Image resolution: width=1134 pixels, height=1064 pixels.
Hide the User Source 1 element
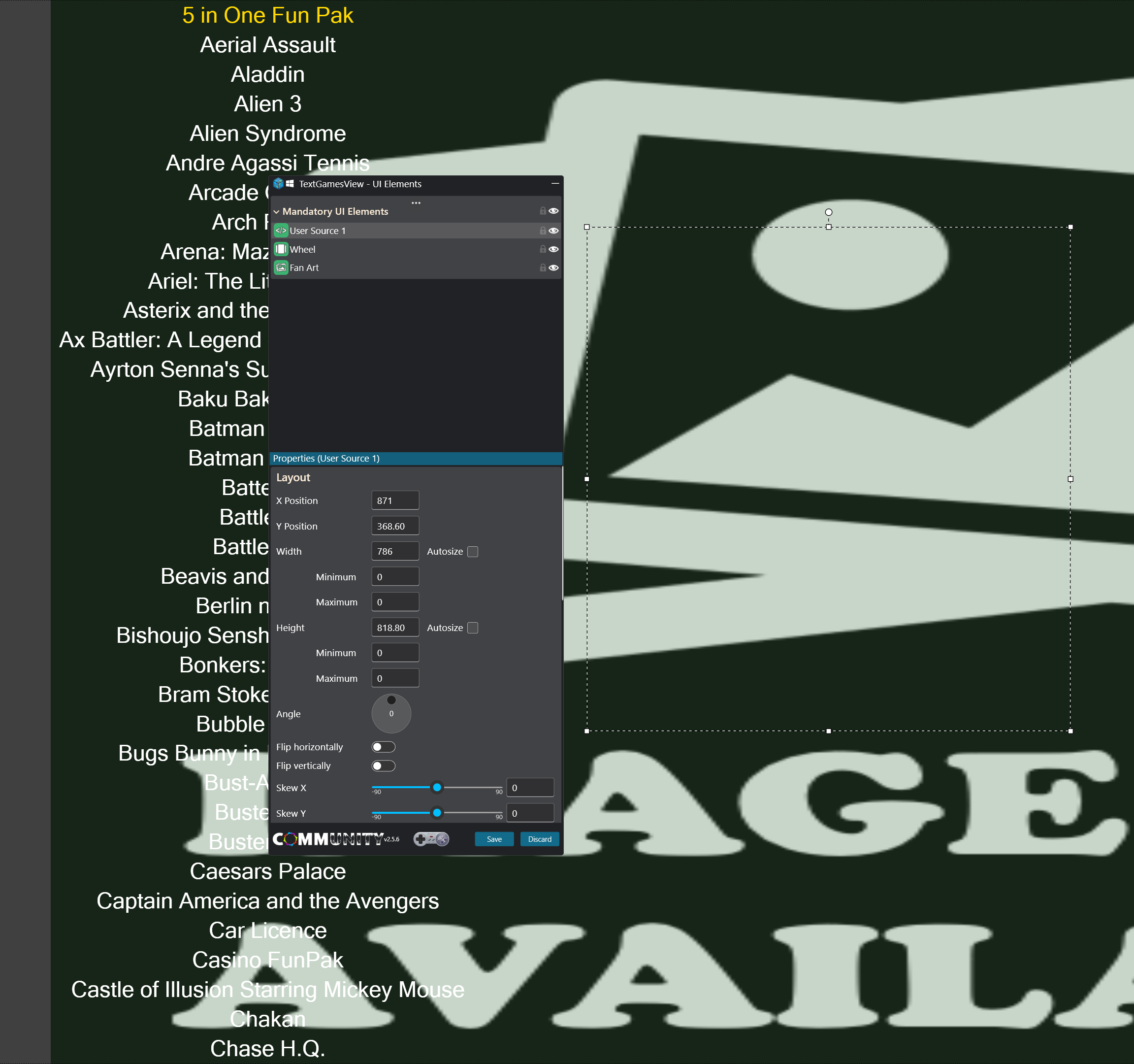553,231
